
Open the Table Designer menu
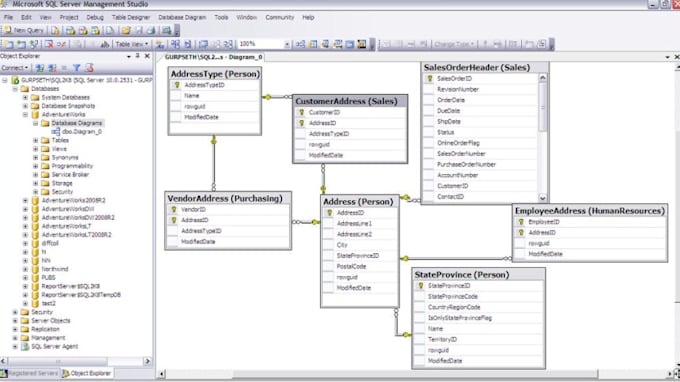click(131, 17)
